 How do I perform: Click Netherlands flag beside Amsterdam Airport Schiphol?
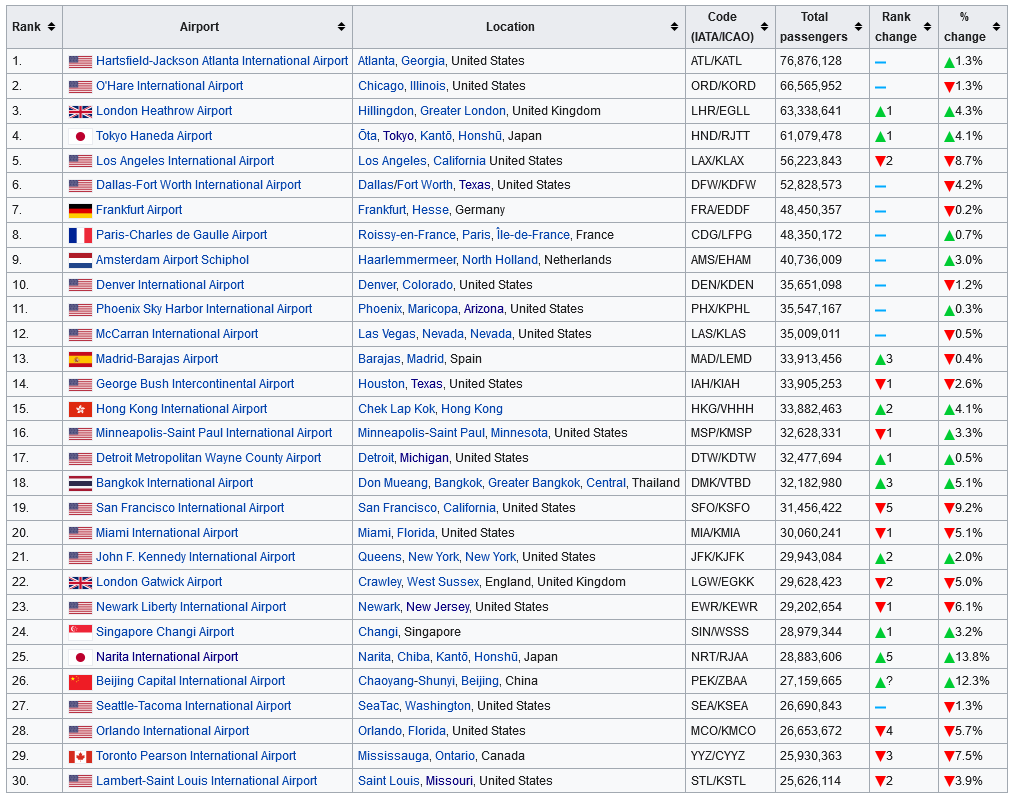coord(80,260)
